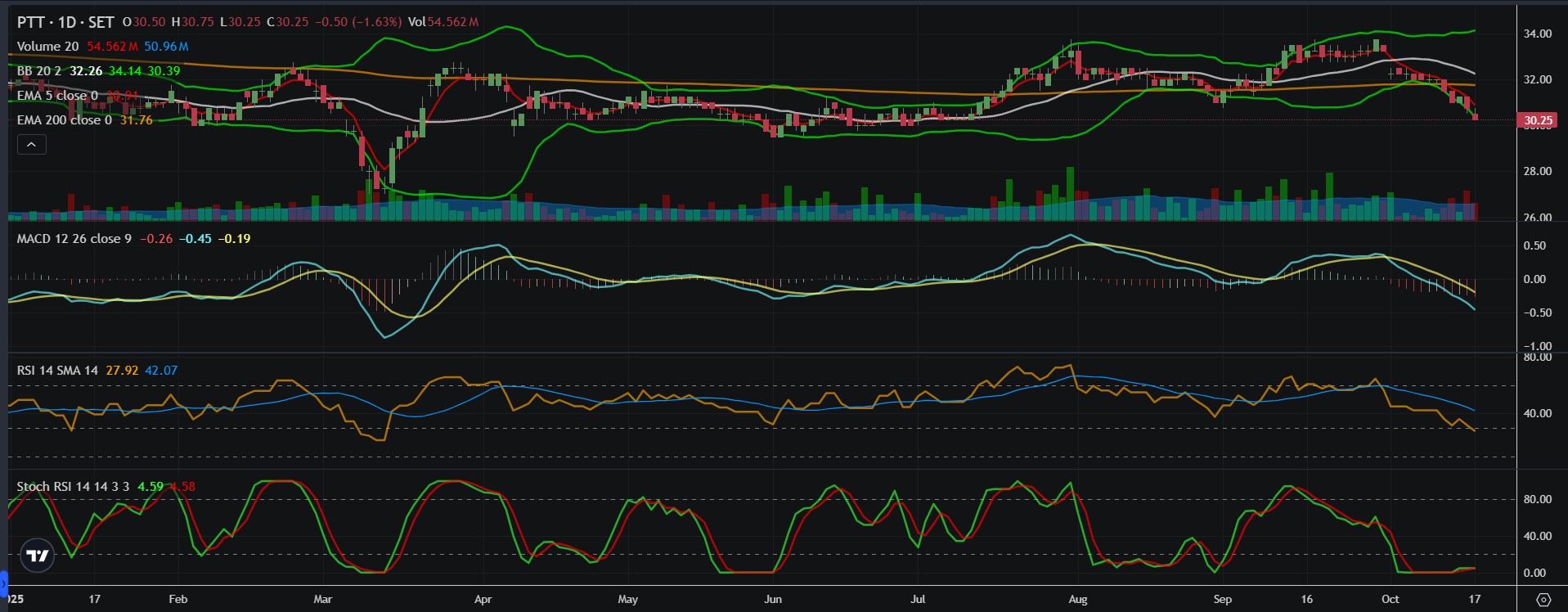Click the close value C30.25 in header
Viewport: 1568px width, 612px height.
tap(288, 22)
